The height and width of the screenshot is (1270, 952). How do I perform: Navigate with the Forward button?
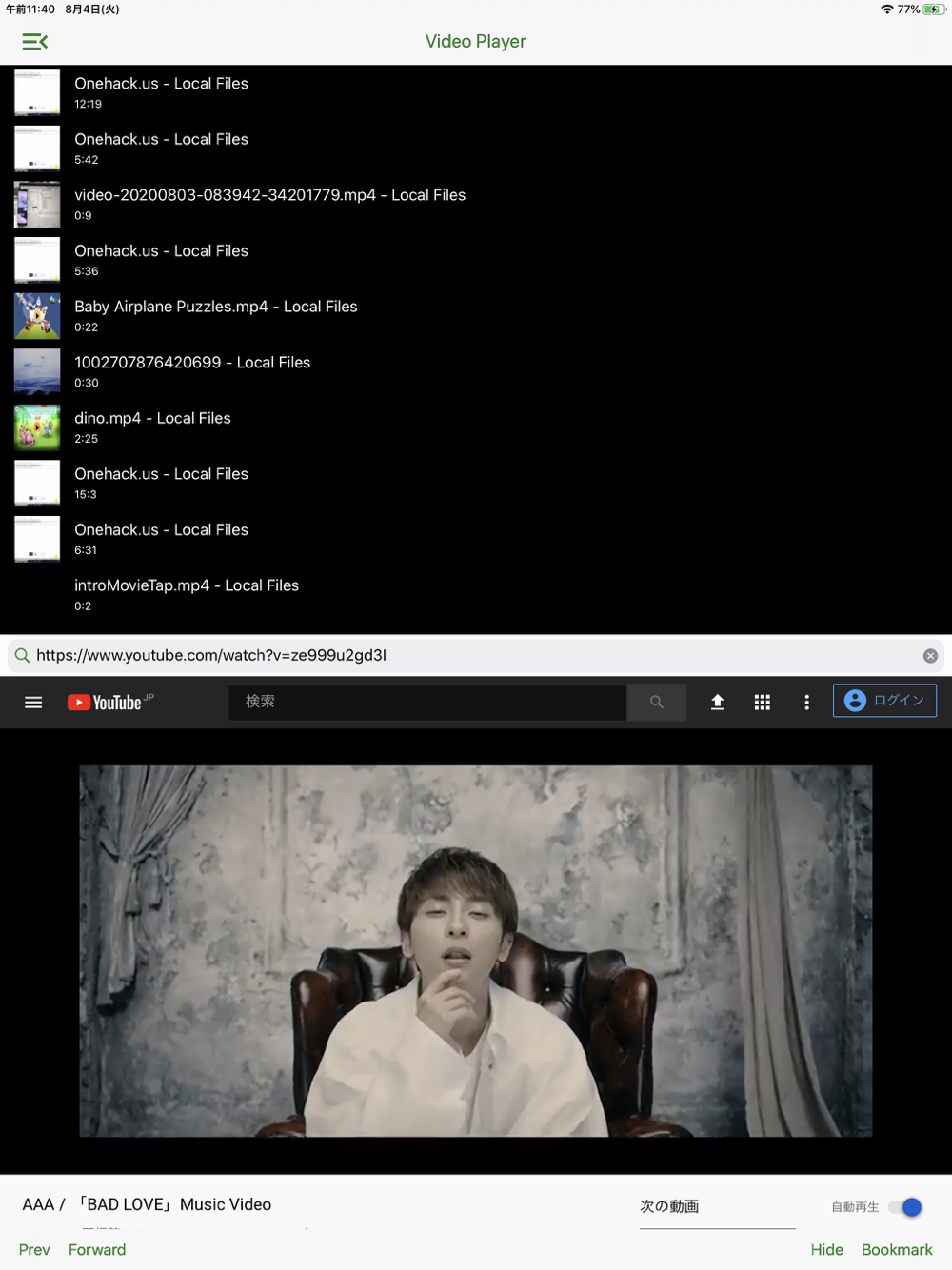(97, 1250)
